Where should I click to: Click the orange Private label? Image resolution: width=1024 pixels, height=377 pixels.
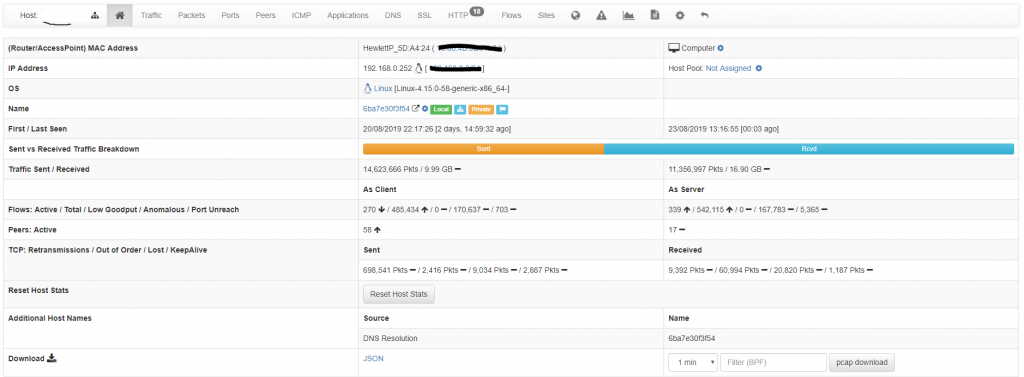481,109
